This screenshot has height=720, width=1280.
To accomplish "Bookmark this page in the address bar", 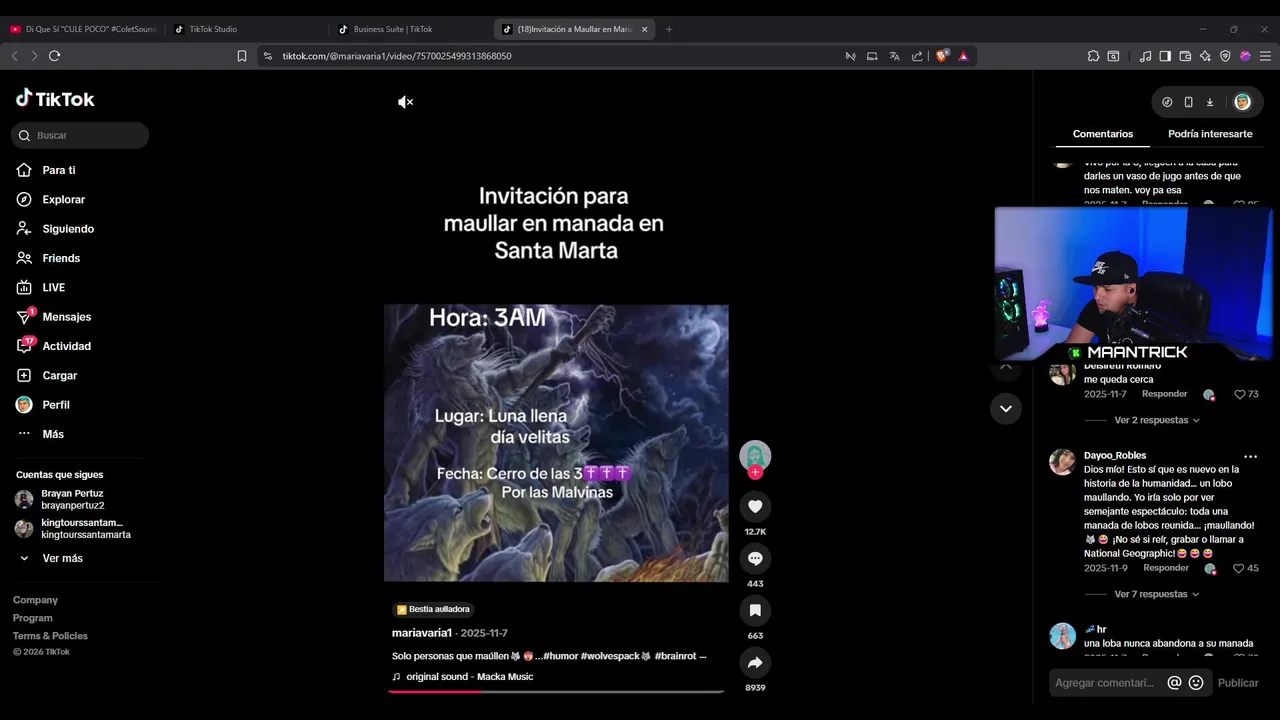I will (x=242, y=56).
